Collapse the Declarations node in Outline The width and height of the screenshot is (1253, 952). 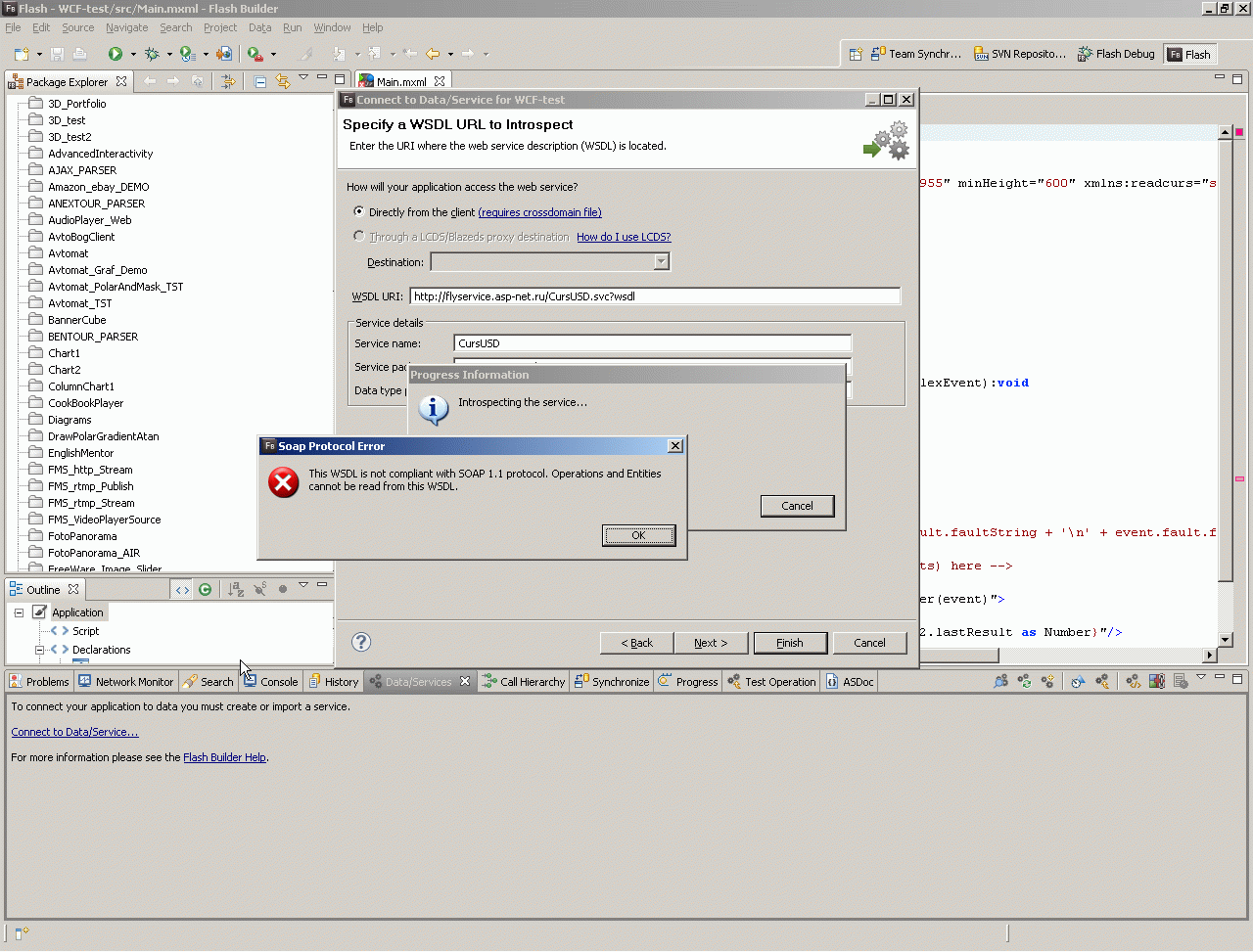coord(40,650)
